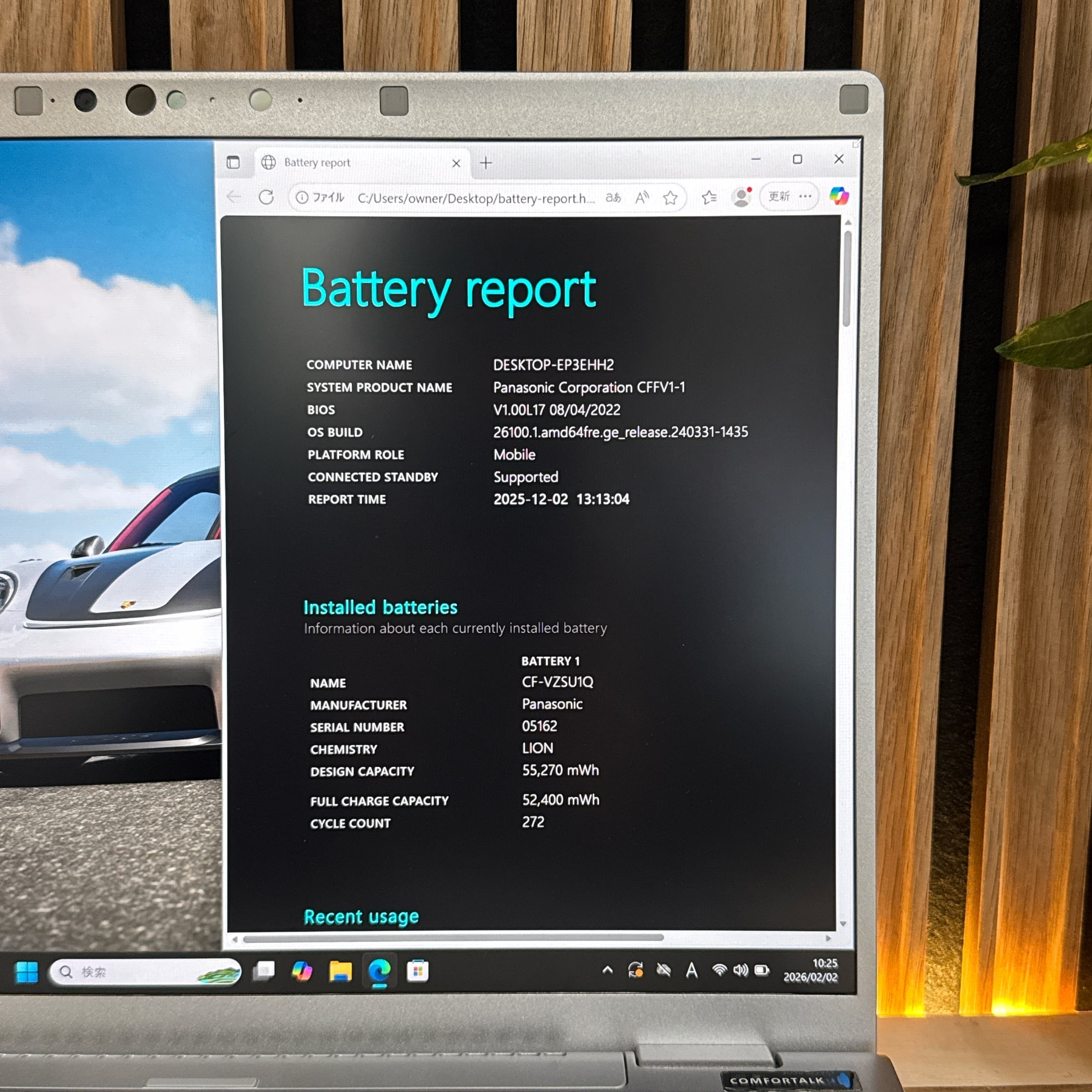This screenshot has width=1092, height=1092.
Task: Click the address bar with battery-report path
Action: 475,198
